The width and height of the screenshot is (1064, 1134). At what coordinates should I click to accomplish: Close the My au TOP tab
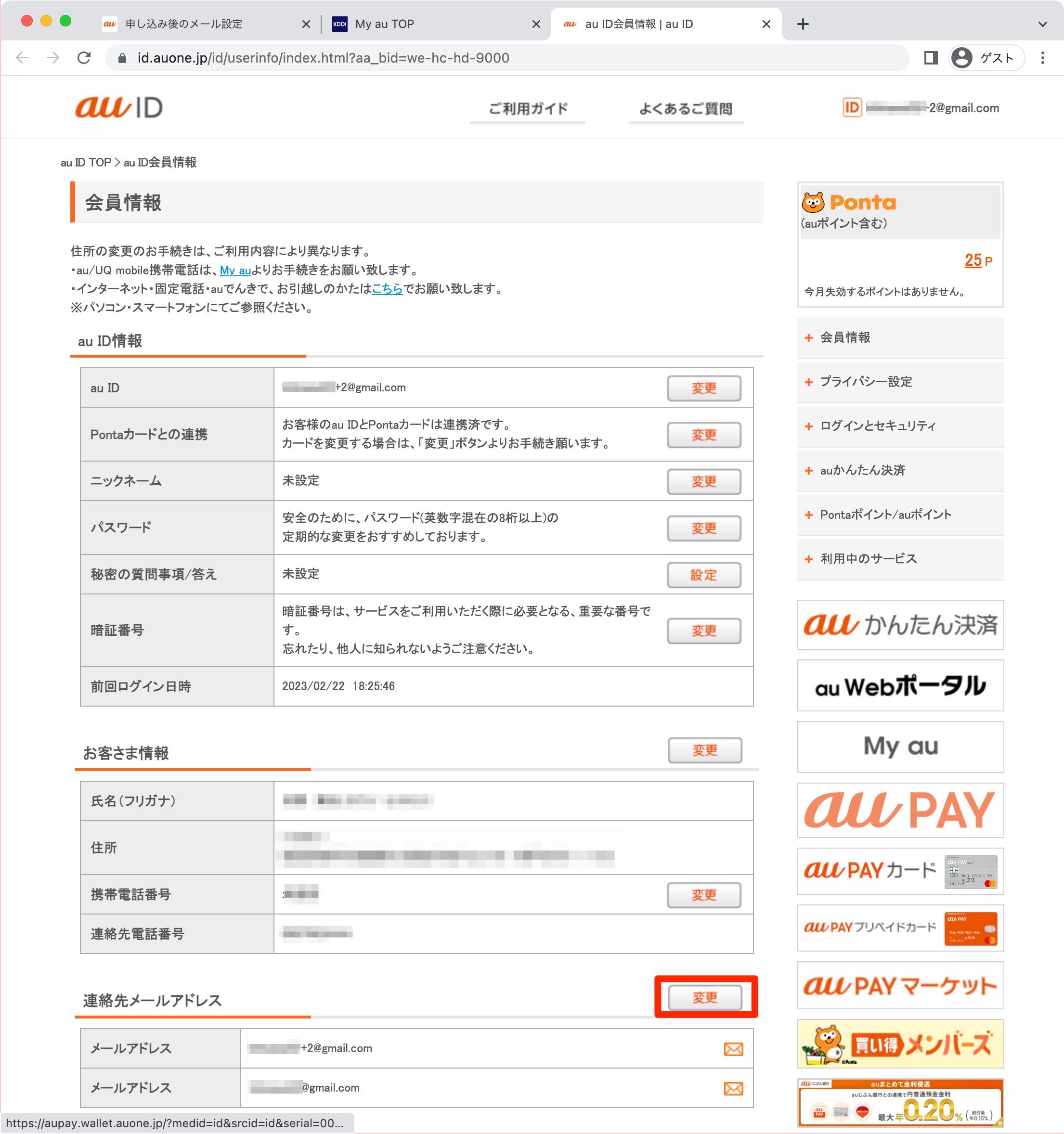point(536,24)
